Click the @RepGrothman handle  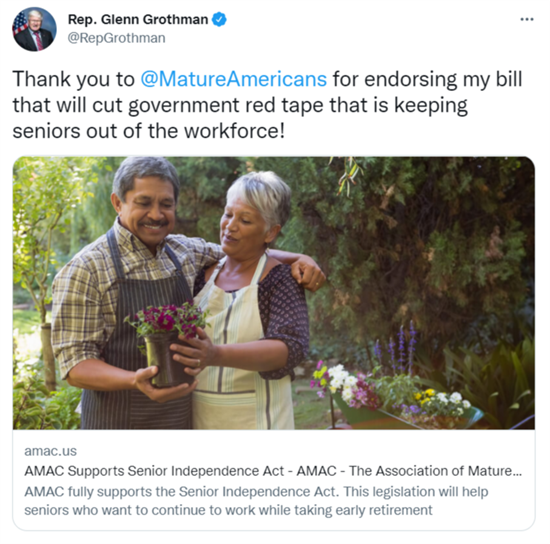pyautogui.click(x=116, y=38)
